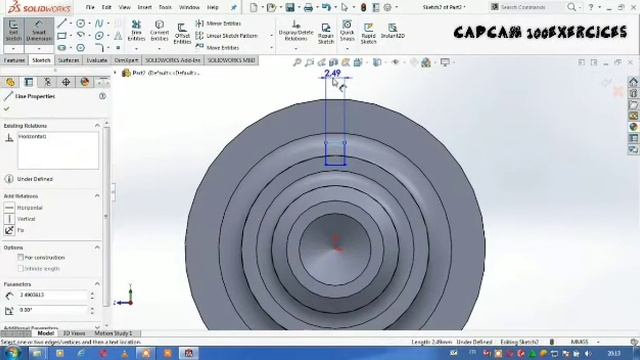
Task: Switch to the Features tab
Action: pyautogui.click(x=15, y=60)
